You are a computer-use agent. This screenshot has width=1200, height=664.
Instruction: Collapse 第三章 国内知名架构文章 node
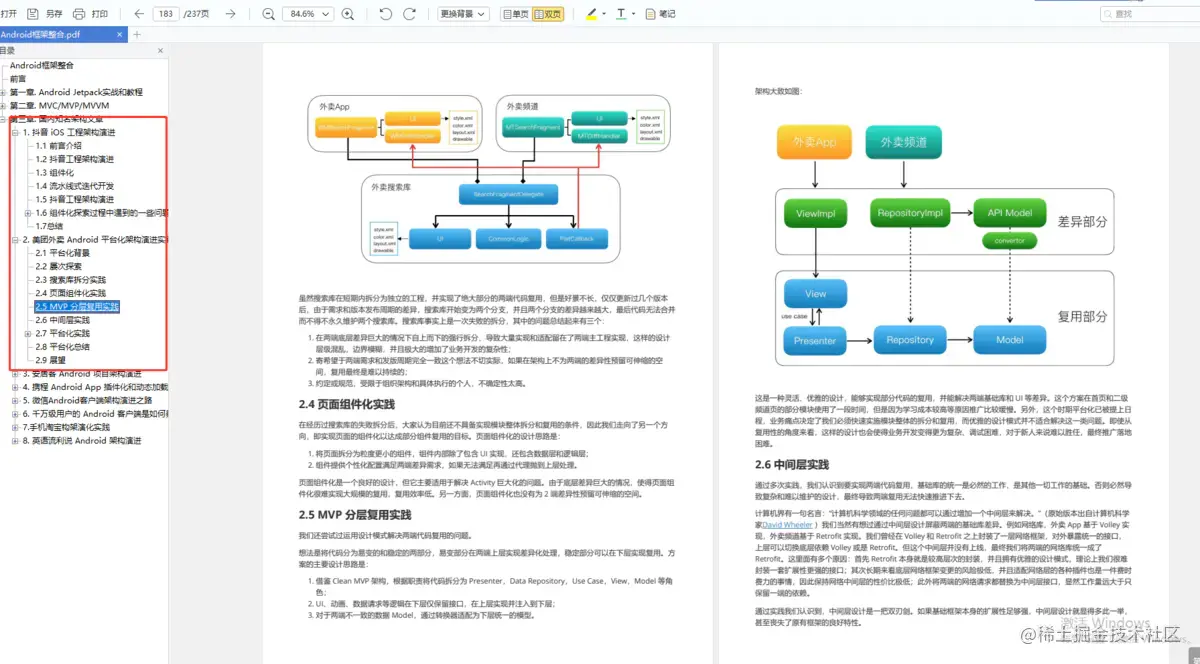click(4, 119)
